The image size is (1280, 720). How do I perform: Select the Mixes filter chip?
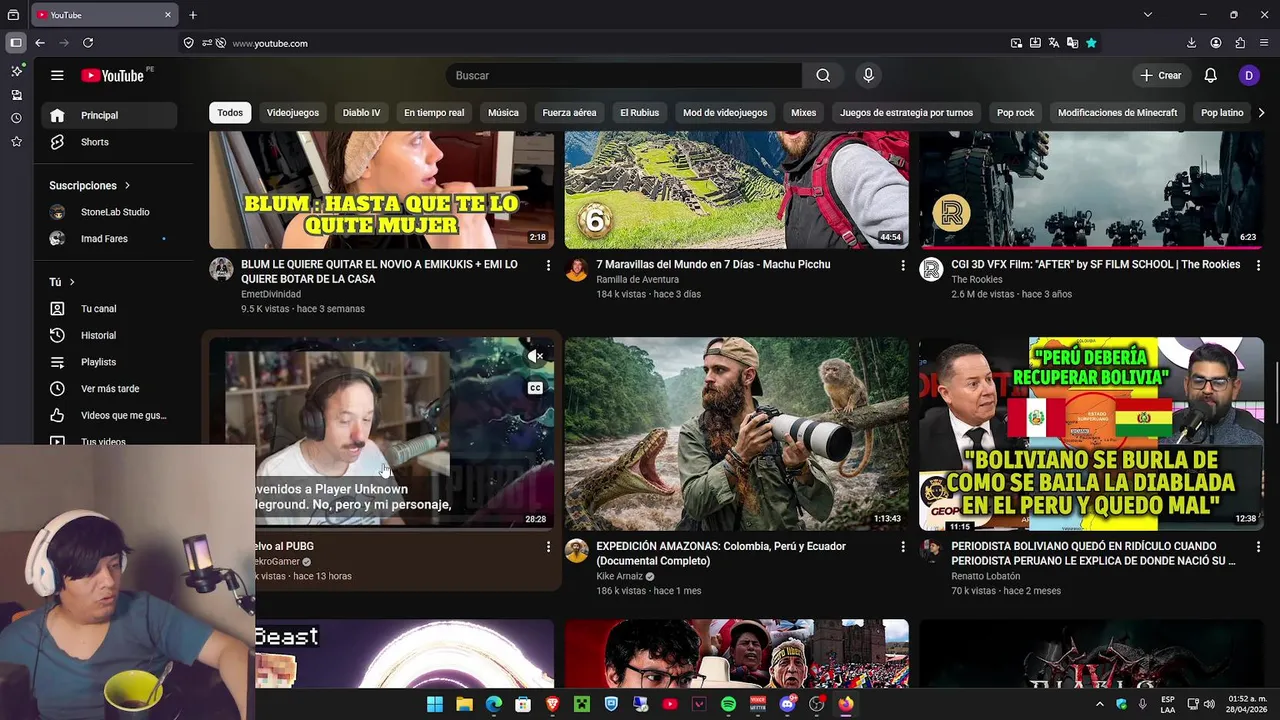[803, 113]
